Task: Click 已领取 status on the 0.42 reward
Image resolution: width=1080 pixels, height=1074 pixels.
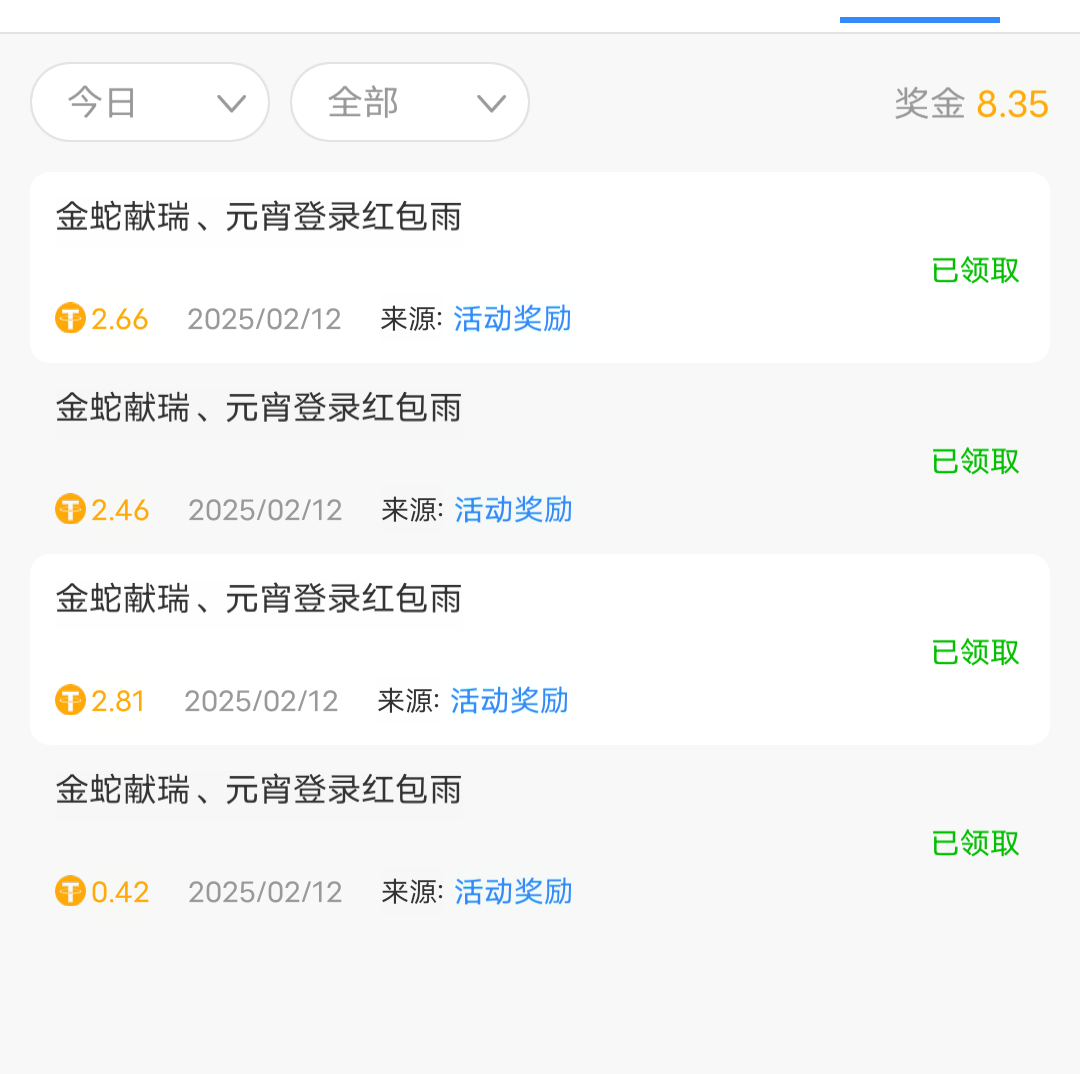Action: tap(975, 844)
